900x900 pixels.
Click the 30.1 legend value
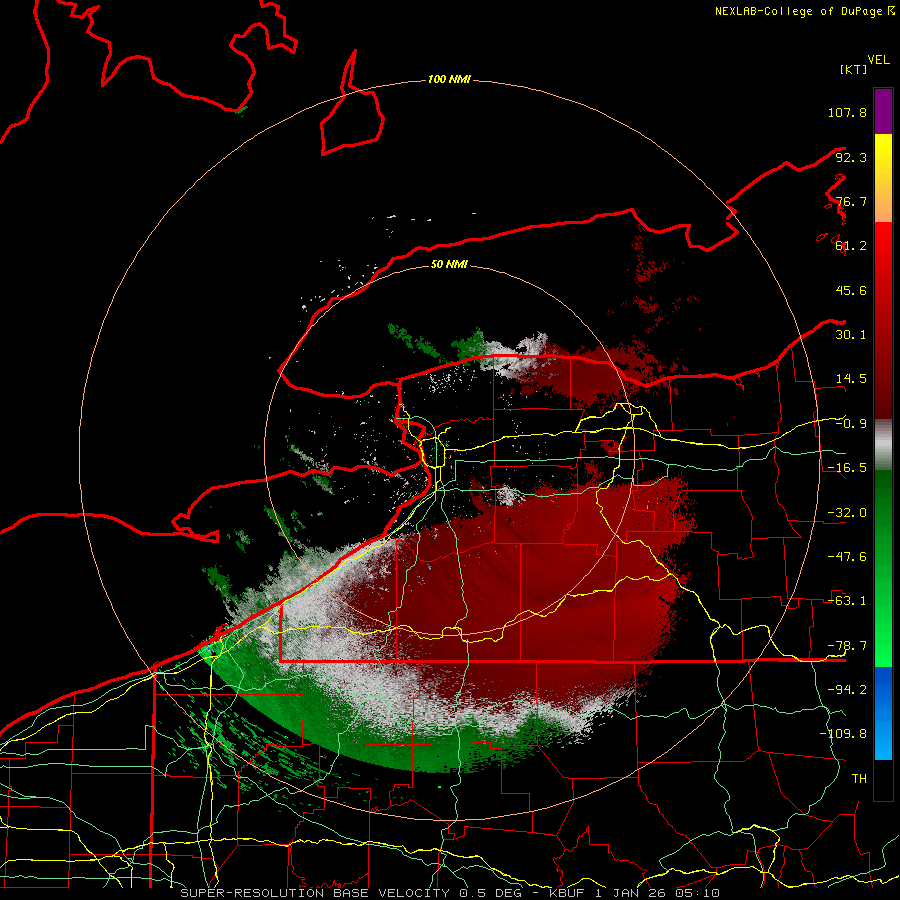point(851,335)
